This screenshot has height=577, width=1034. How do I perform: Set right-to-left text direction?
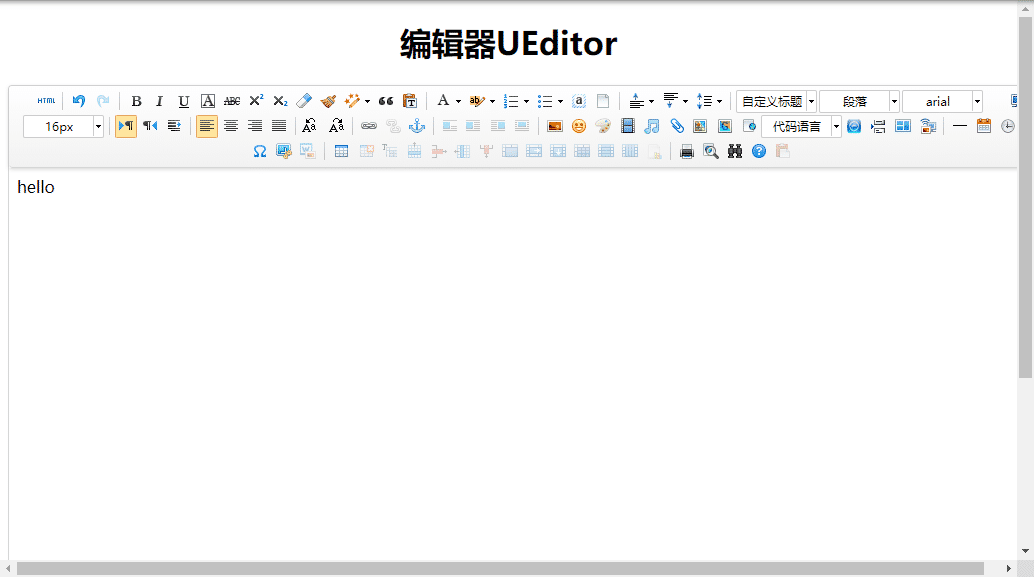click(150, 126)
